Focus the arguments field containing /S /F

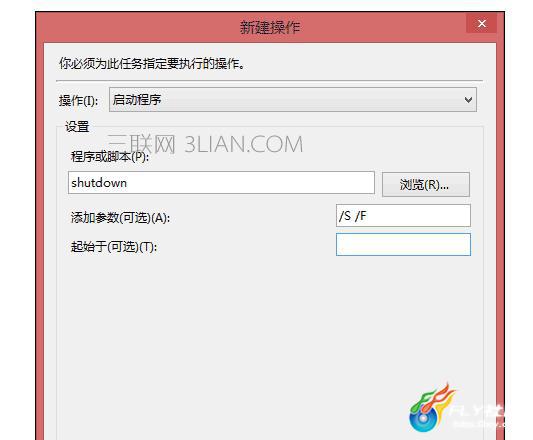[x=403, y=216]
